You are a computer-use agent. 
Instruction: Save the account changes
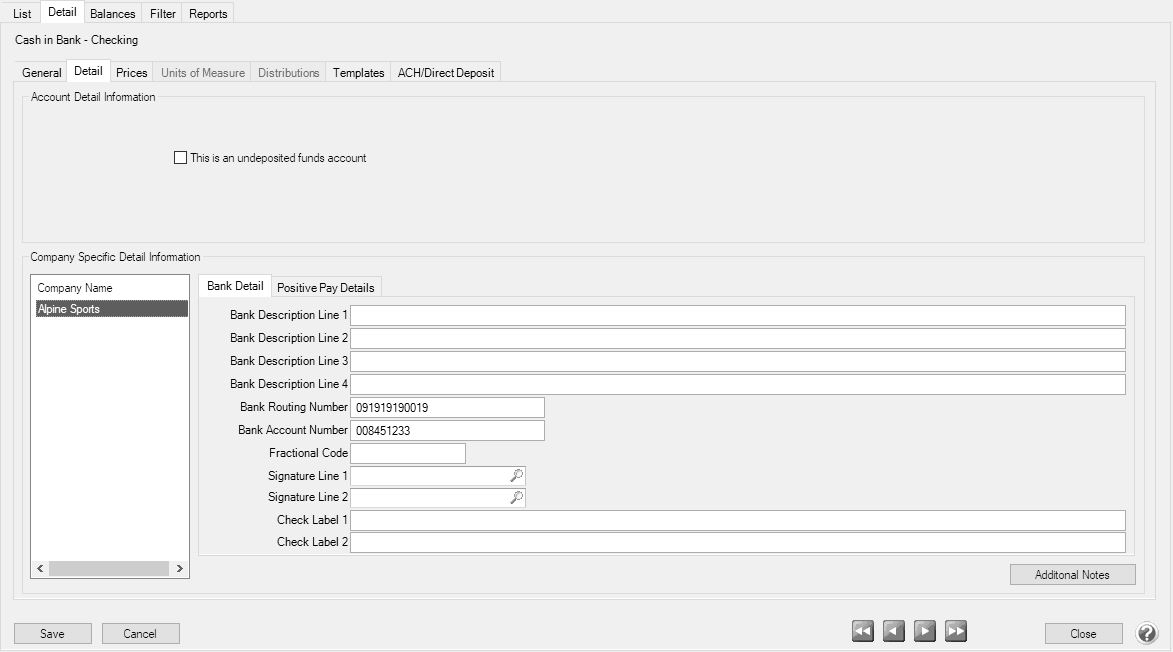(52, 633)
